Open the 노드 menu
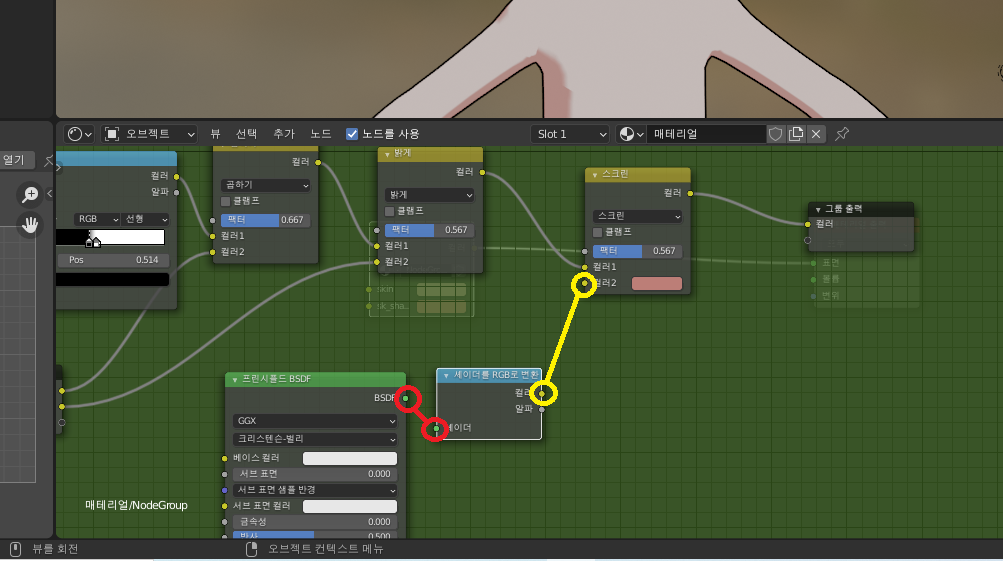 pos(320,134)
